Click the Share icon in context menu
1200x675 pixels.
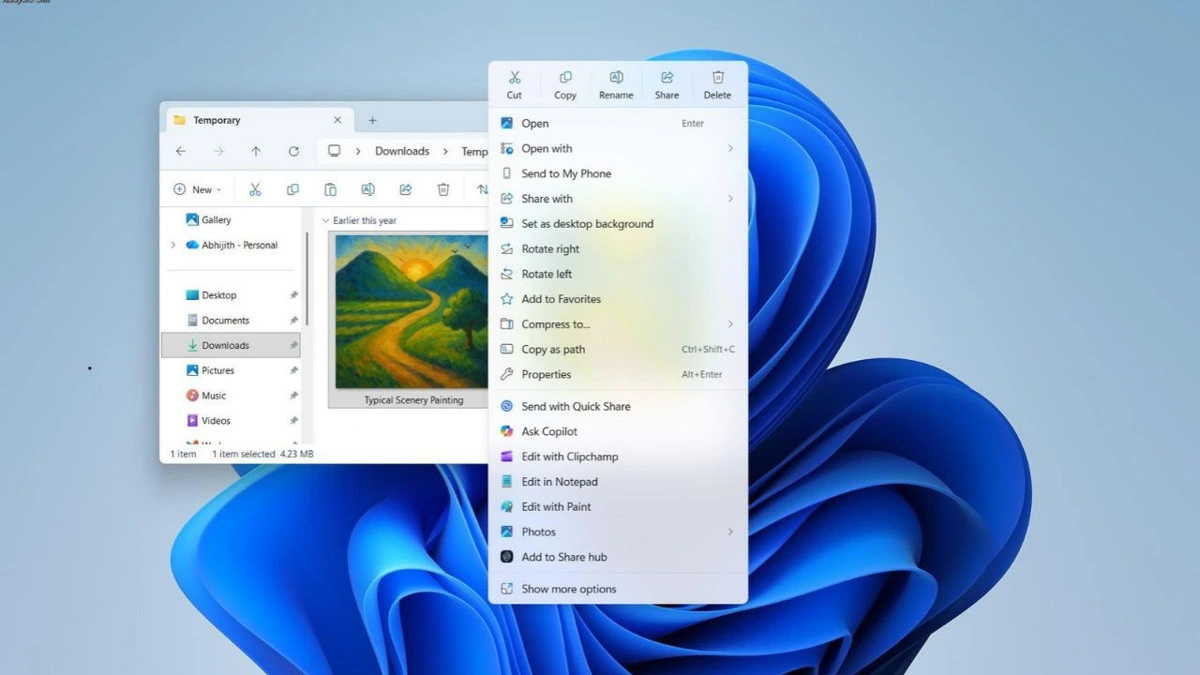pyautogui.click(x=667, y=78)
